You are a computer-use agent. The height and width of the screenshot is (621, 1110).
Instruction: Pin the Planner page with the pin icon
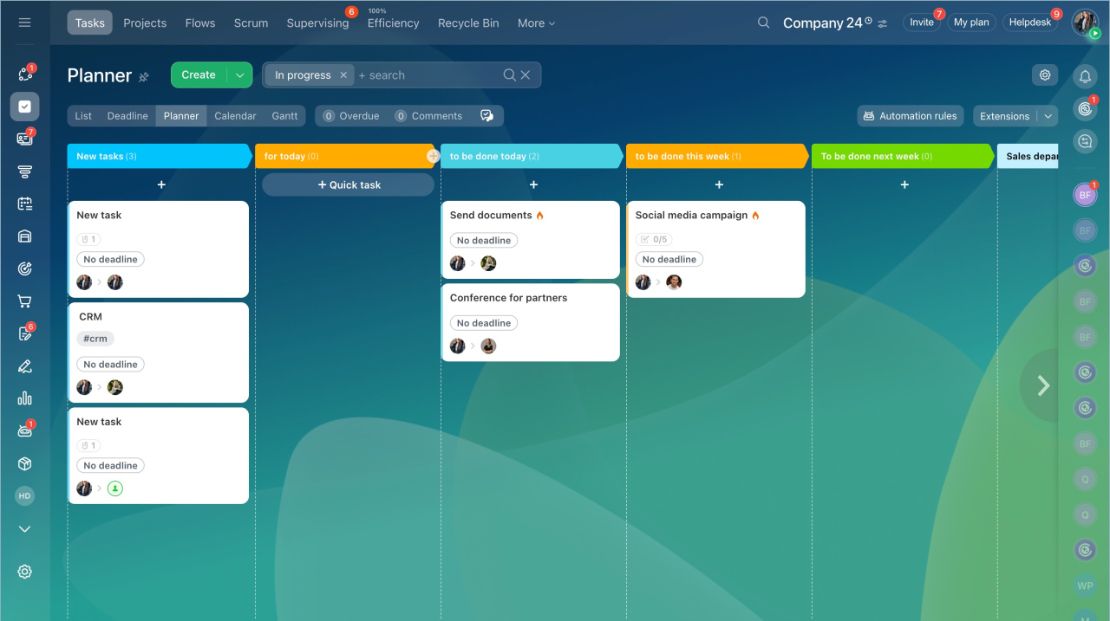pyautogui.click(x=144, y=76)
